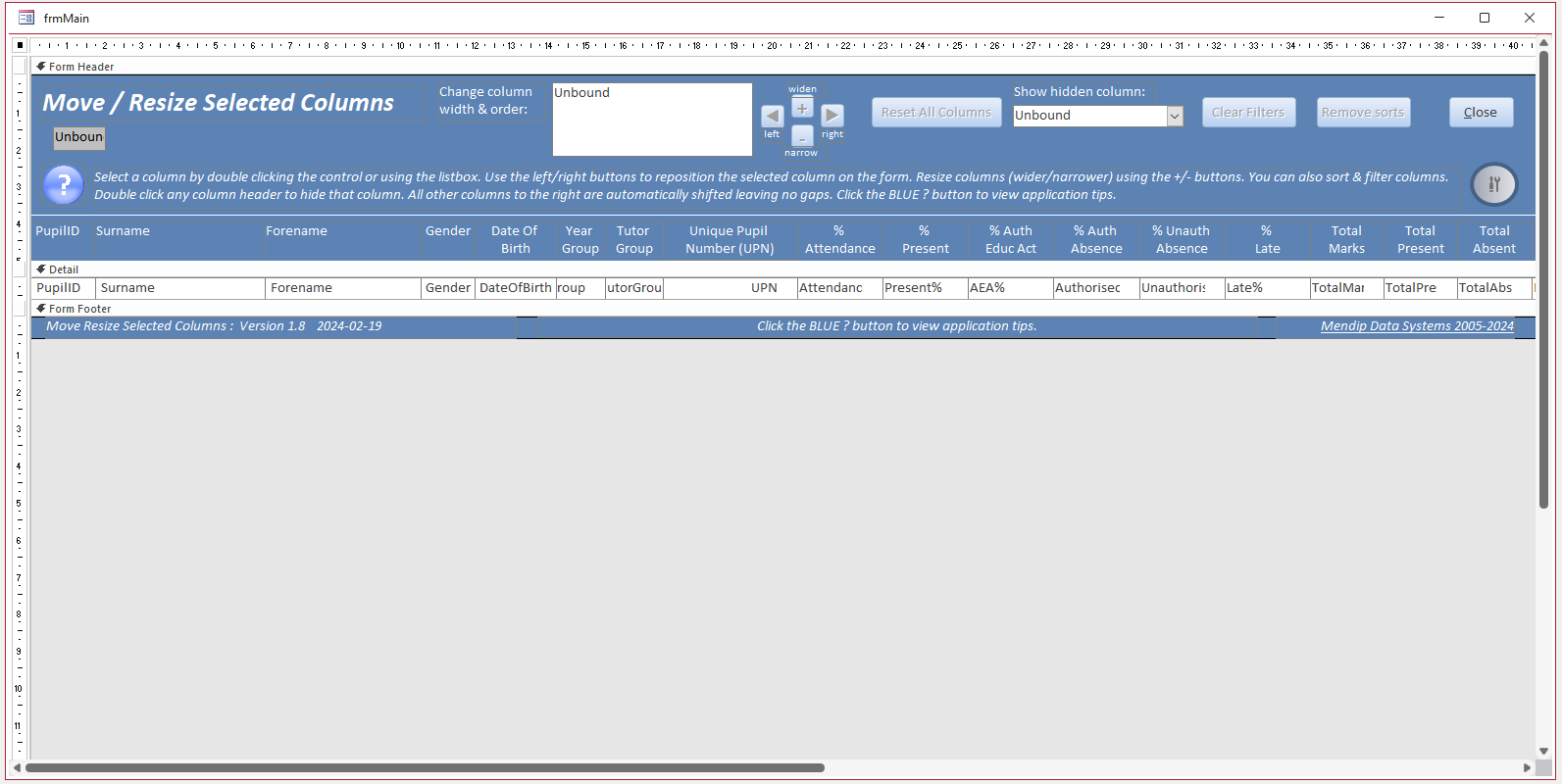The height and width of the screenshot is (784, 1562).
Task: Select the Total Marks header label
Action: 1346,240
